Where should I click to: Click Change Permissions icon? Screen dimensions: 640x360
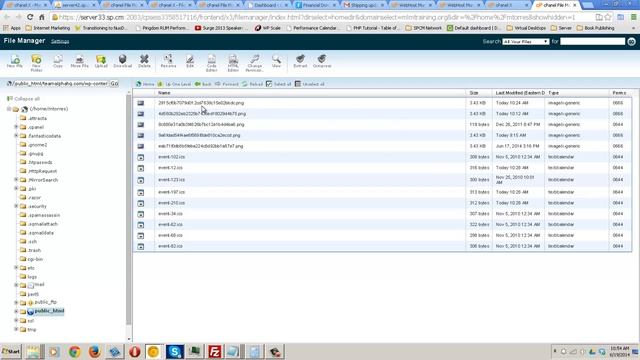pyautogui.click(x=255, y=62)
